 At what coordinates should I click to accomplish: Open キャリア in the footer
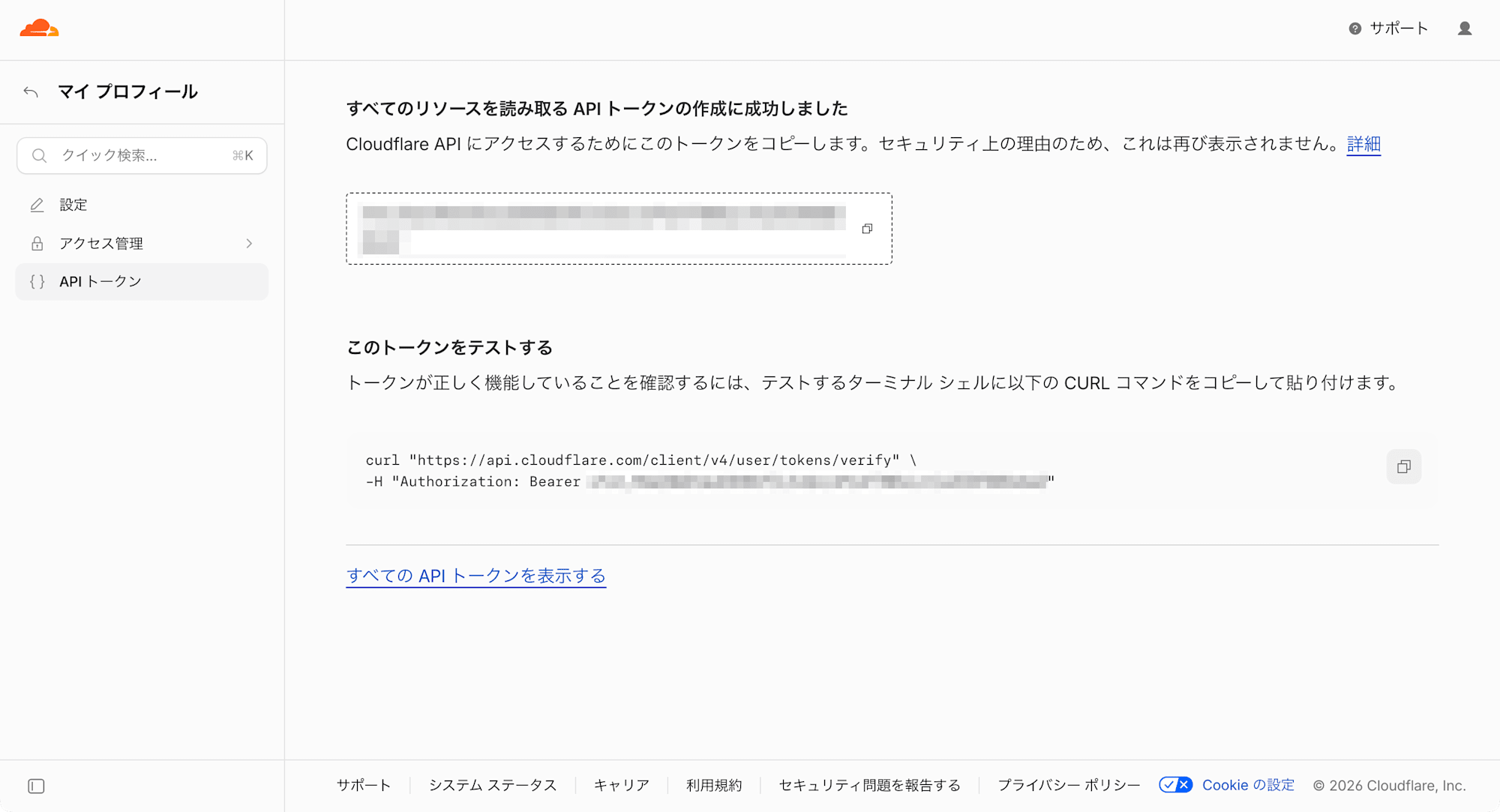tap(622, 785)
